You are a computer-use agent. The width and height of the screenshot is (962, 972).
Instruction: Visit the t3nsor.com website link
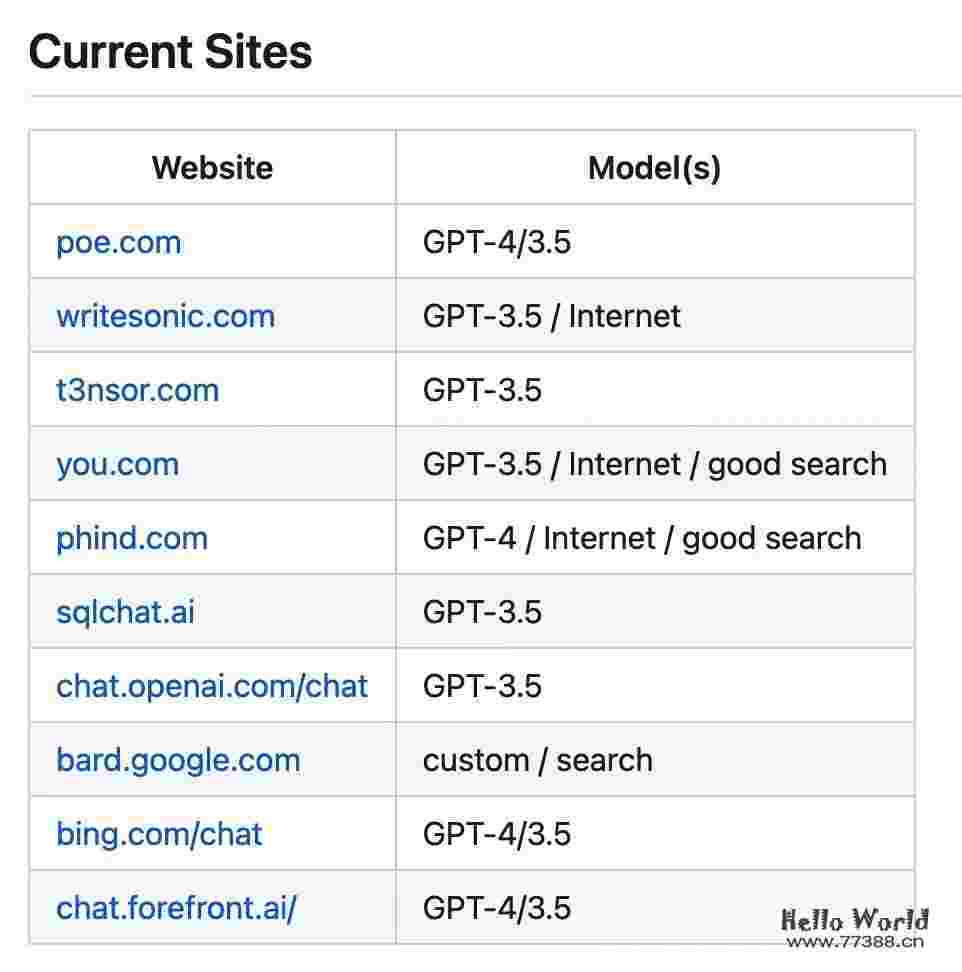pos(137,390)
